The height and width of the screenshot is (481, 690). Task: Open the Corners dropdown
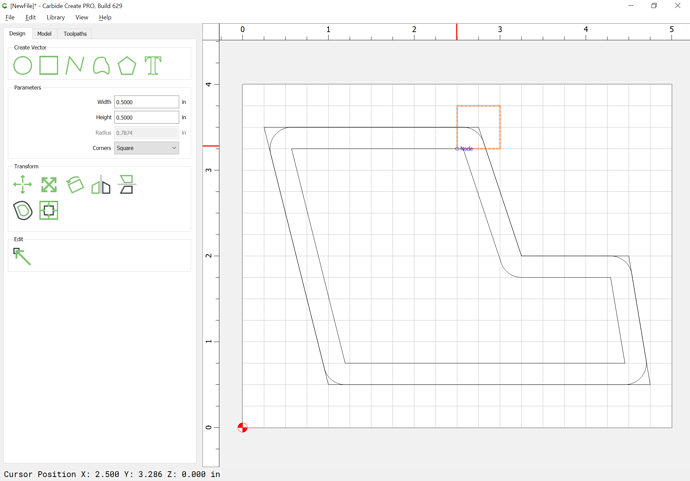click(146, 148)
